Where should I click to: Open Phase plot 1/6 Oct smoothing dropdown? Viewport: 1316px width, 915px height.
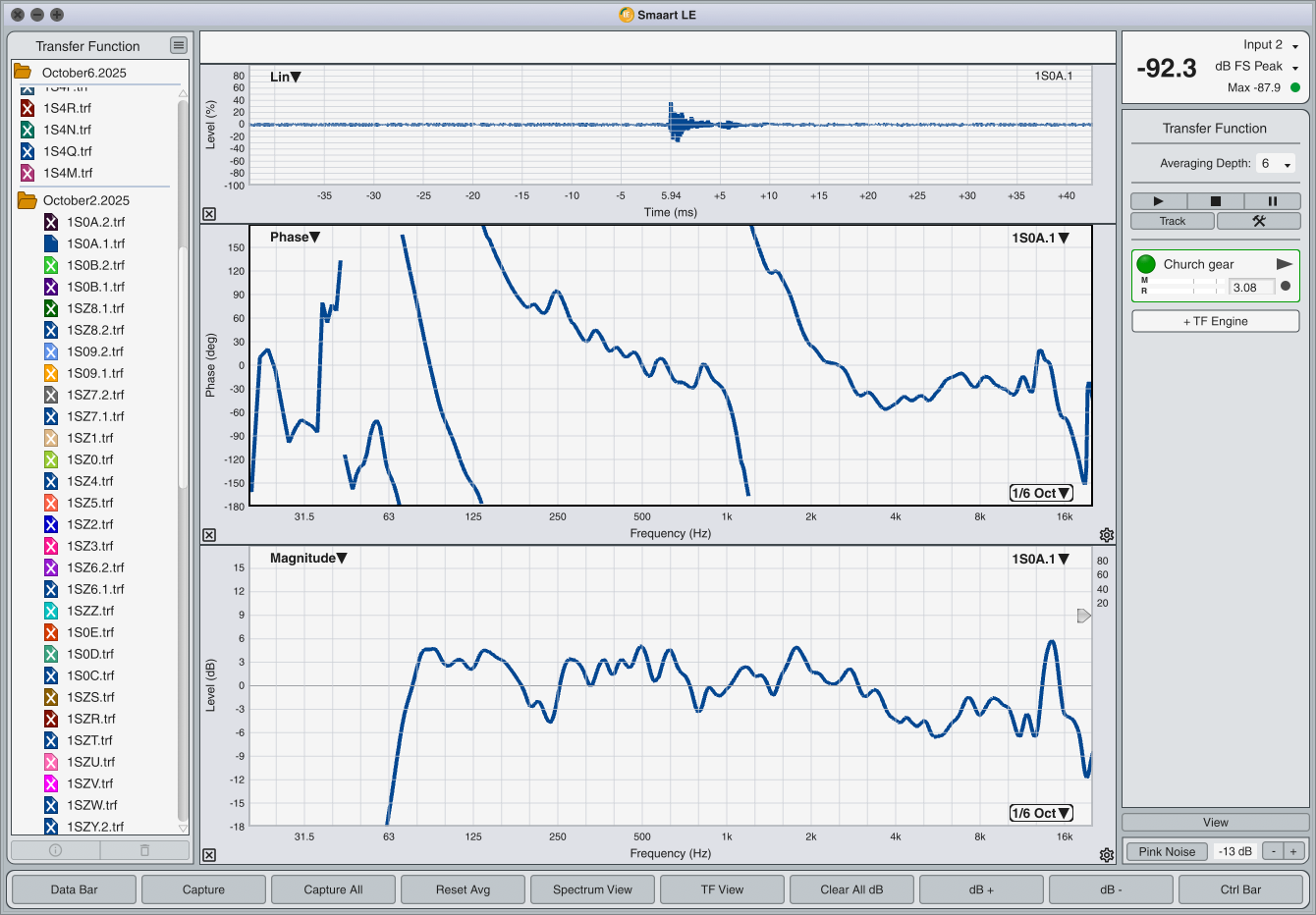click(x=1040, y=493)
